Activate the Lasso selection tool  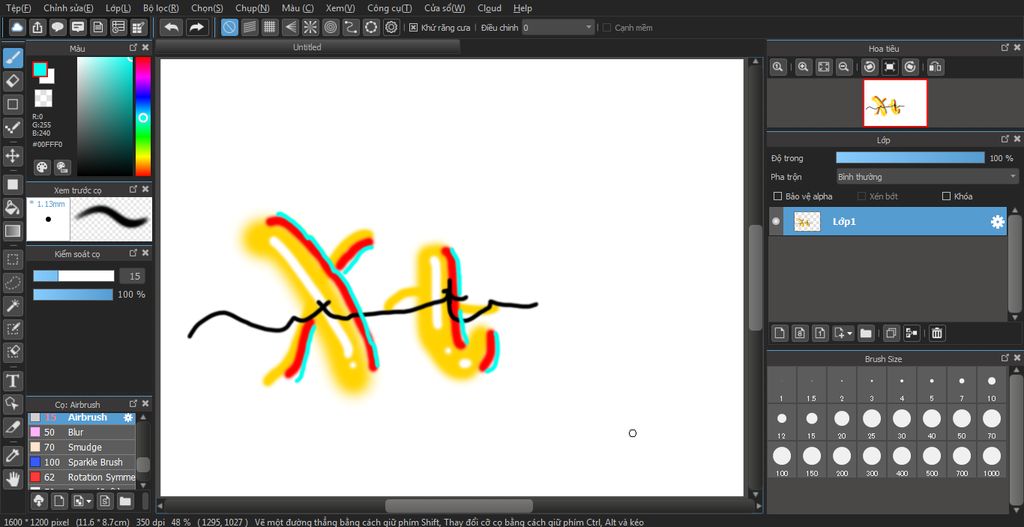(x=12, y=283)
